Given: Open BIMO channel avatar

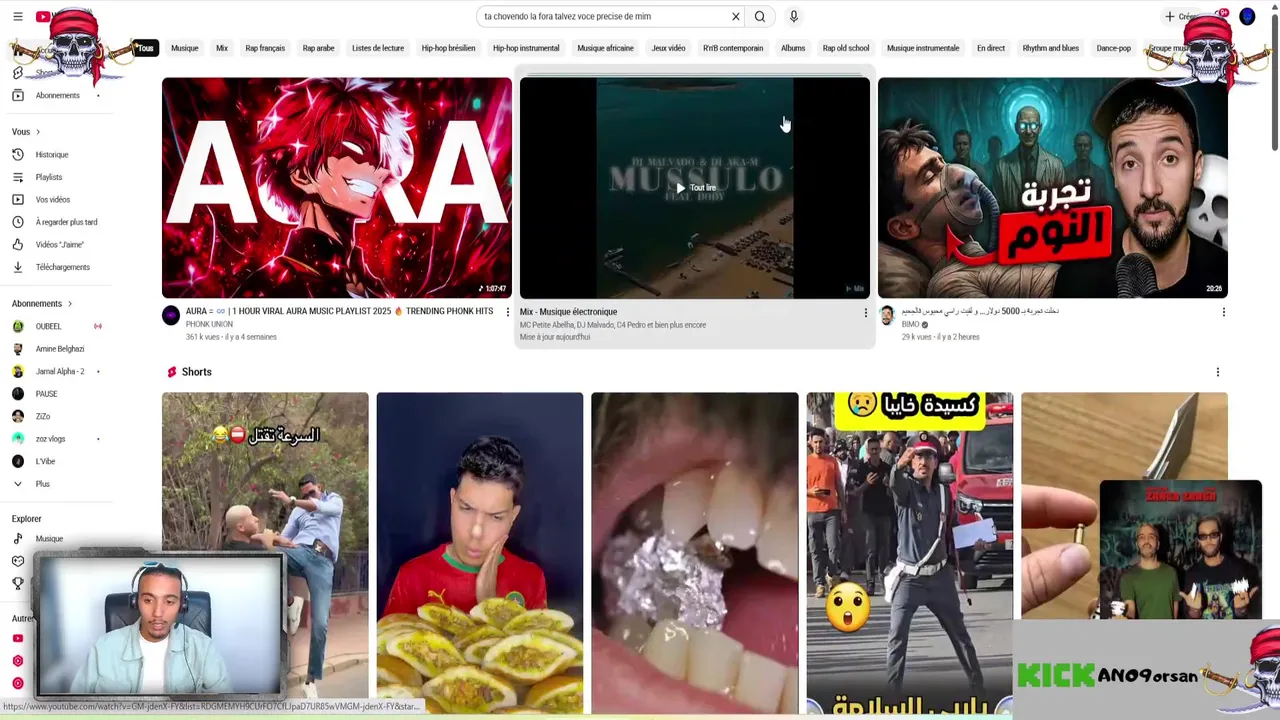Looking at the screenshot, I should (886, 316).
